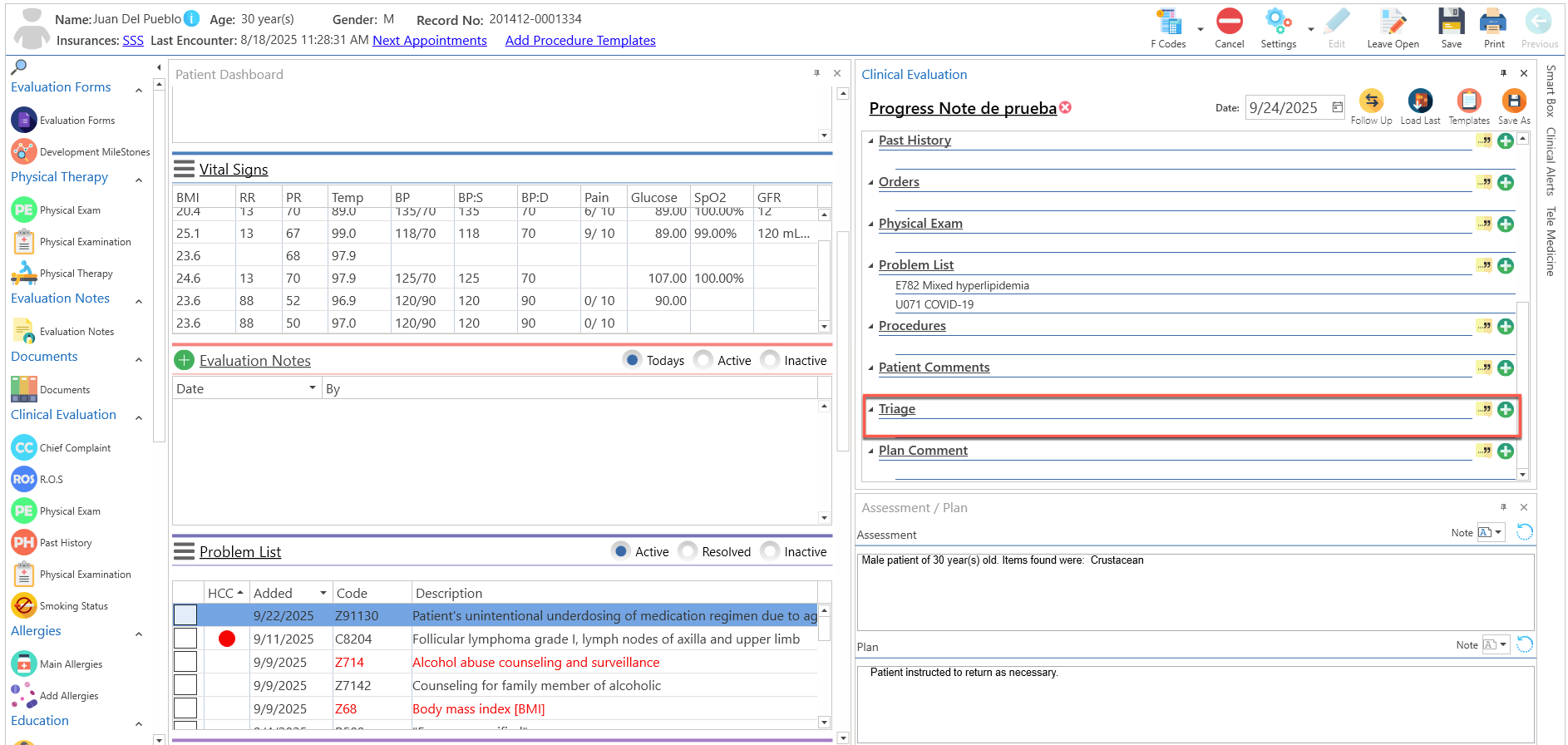The image size is (1568, 745).
Task: Click the sidebar search magnifier icon
Action: click(x=19, y=67)
